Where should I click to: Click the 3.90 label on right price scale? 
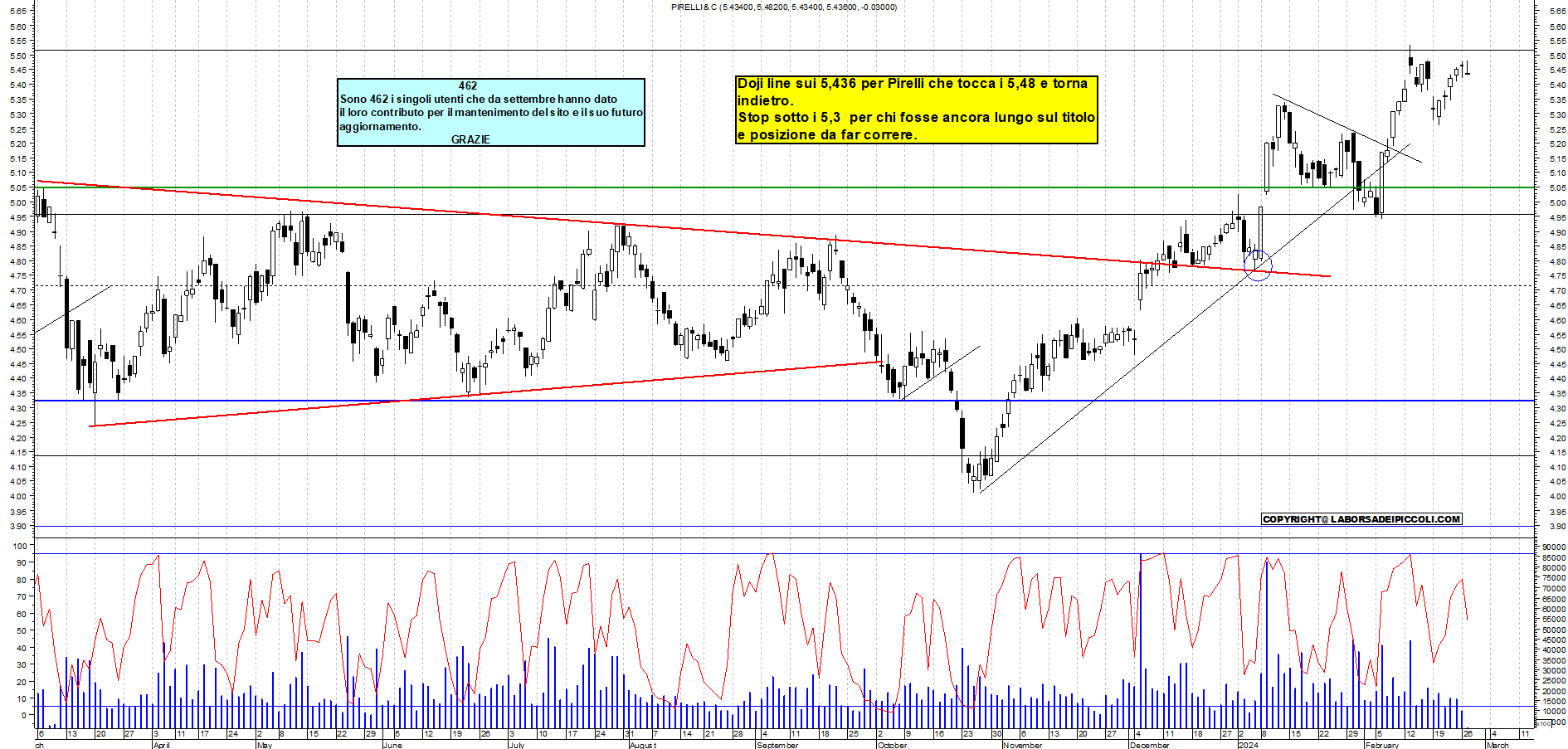1557,527
